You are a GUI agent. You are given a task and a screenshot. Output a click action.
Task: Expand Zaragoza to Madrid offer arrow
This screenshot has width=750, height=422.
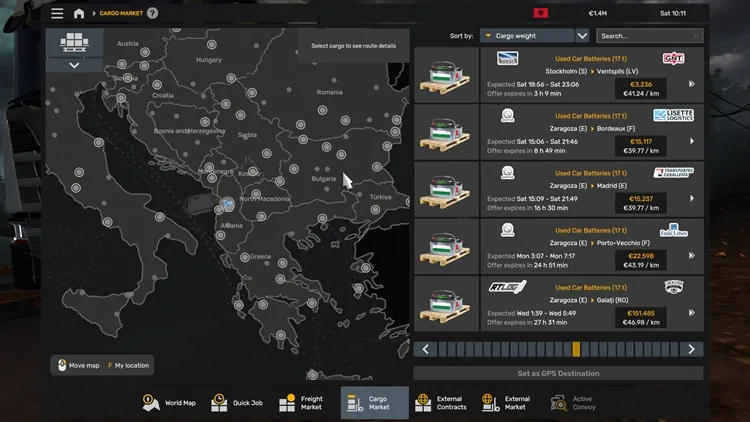point(692,198)
